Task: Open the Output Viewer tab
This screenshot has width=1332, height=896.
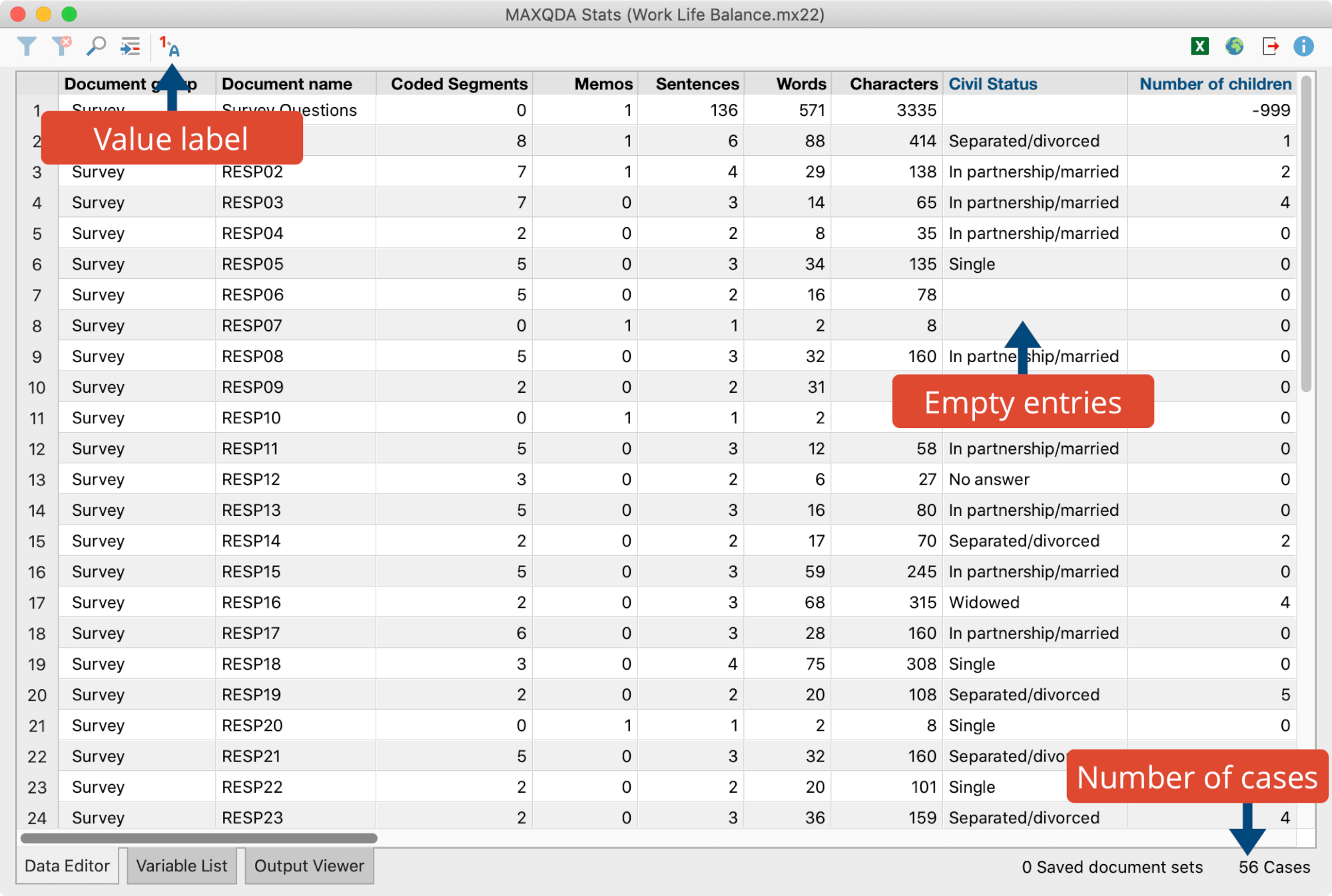Action: tap(309, 865)
